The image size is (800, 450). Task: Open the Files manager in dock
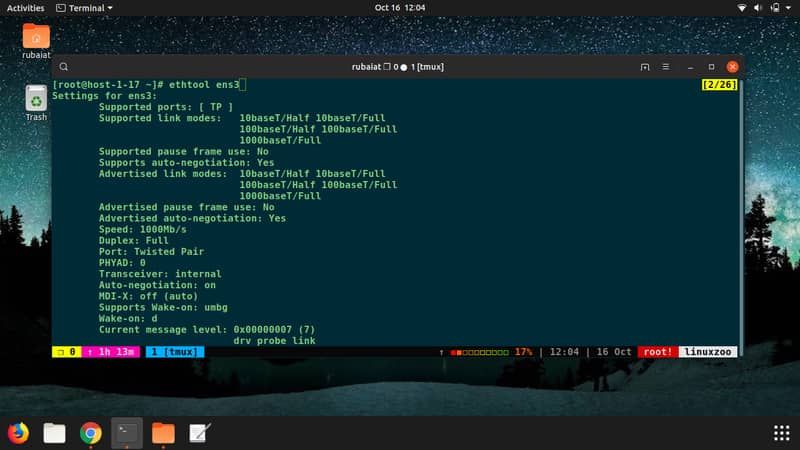click(x=54, y=432)
